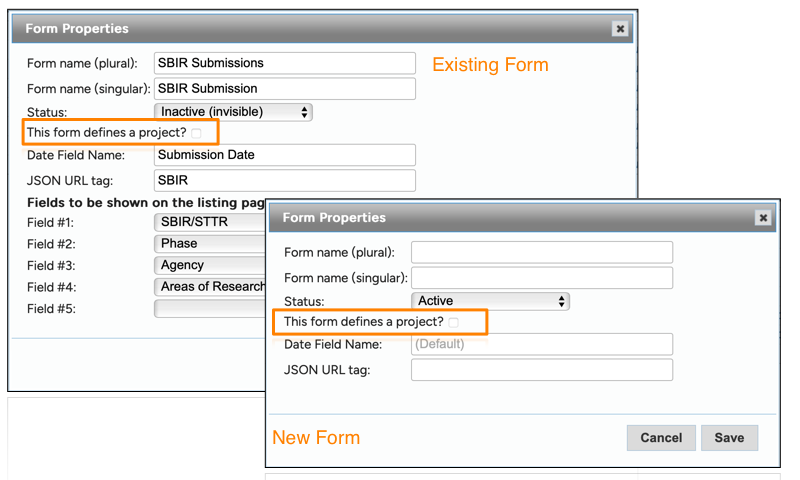
Task: Click the Save button
Action: 729,437
